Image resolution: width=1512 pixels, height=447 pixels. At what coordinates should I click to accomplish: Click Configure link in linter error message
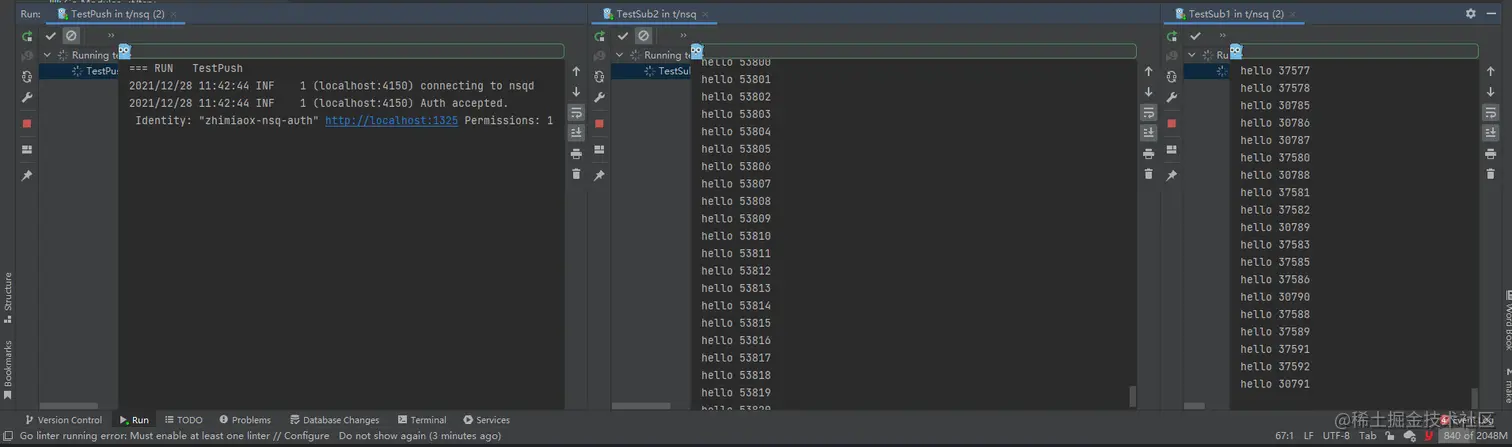pos(306,436)
